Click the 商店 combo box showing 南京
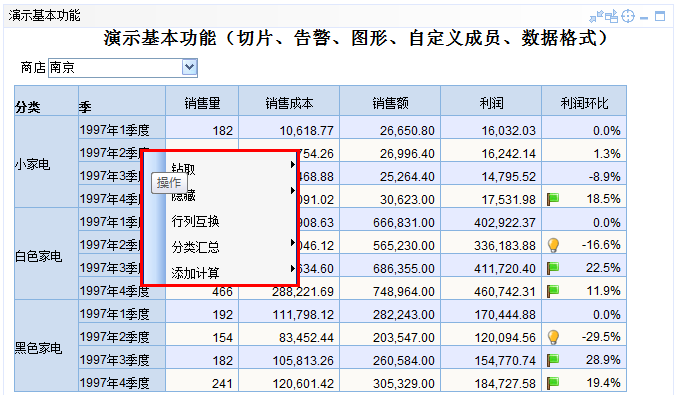679x397 pixels. [123, 68]
